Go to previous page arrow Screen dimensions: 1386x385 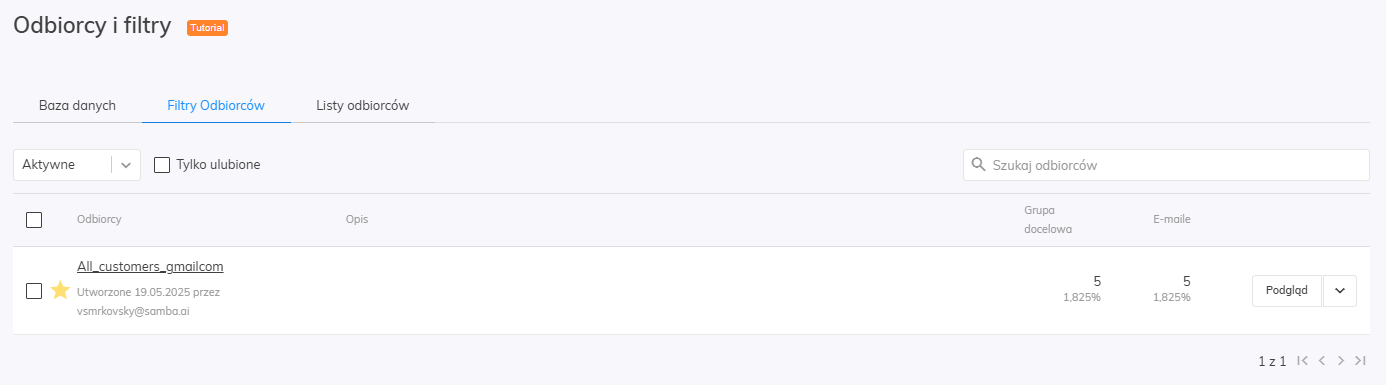click(x=1322, y=360)
